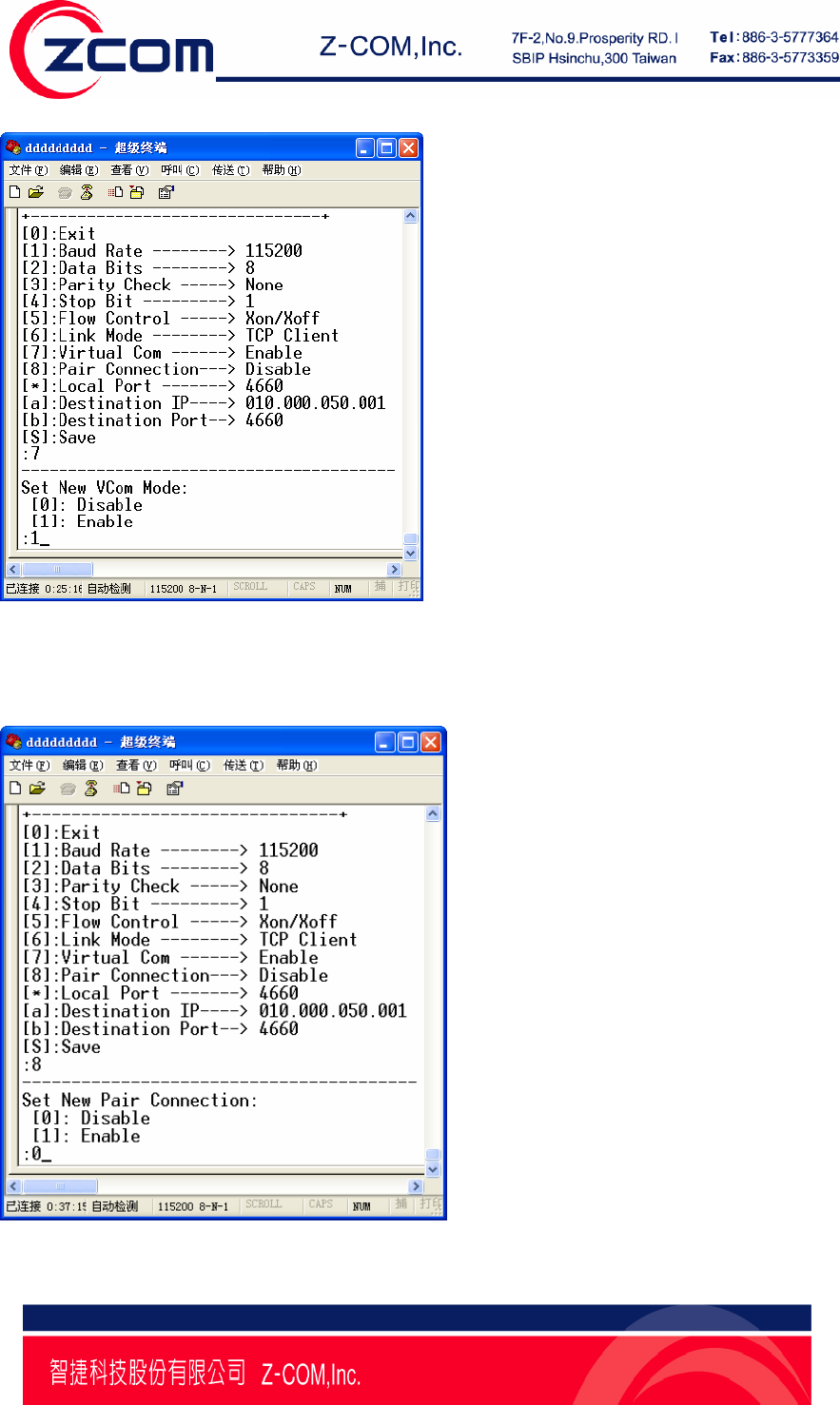Open 文件(F) menu in VCom Mode window
The width and height of the screenshot is (840, 1405).
[x=29, y=170]
